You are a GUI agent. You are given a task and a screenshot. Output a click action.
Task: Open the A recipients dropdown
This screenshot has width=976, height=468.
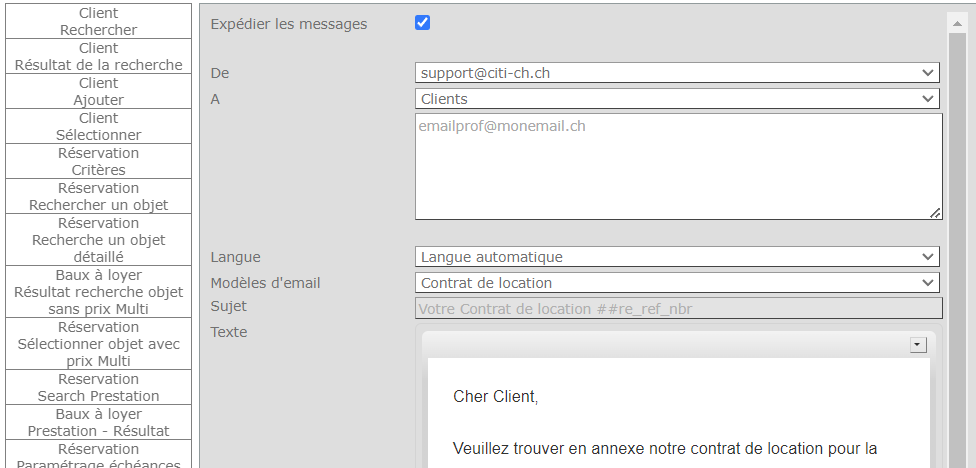pos(677,99)
